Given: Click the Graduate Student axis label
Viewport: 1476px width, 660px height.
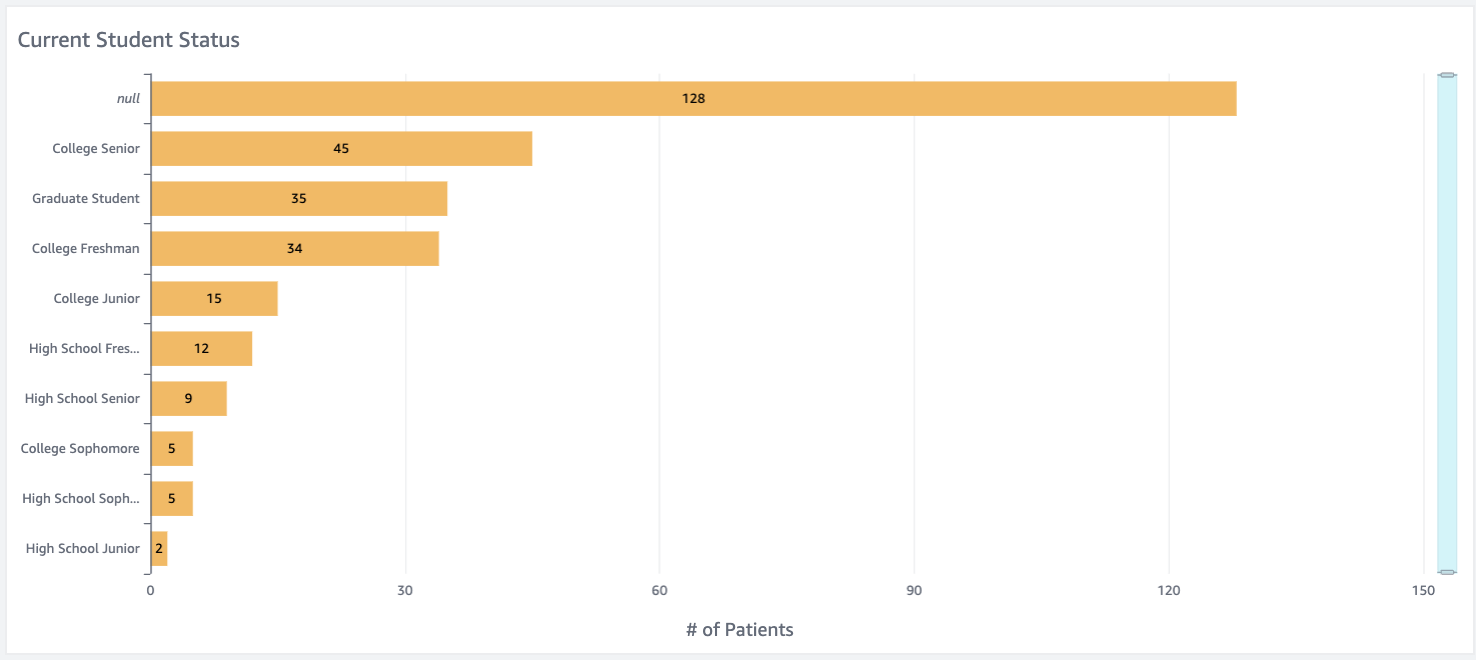Looking at the screenshot, I should (x=86, y=199).
